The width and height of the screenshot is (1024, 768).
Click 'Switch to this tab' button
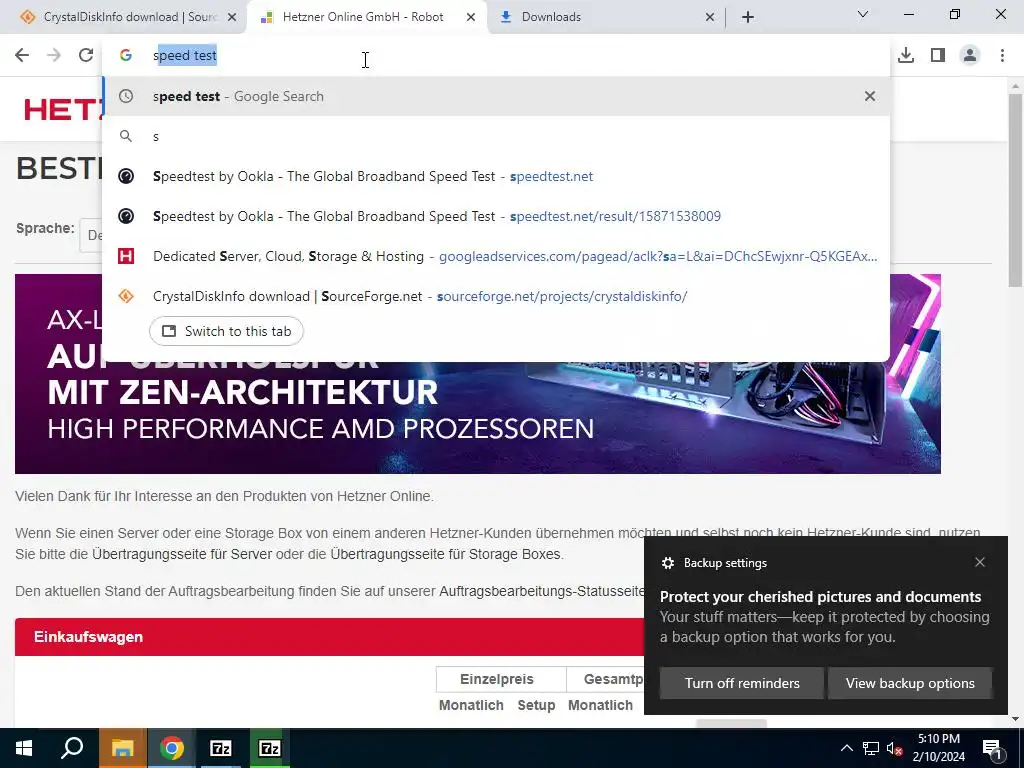226,331
